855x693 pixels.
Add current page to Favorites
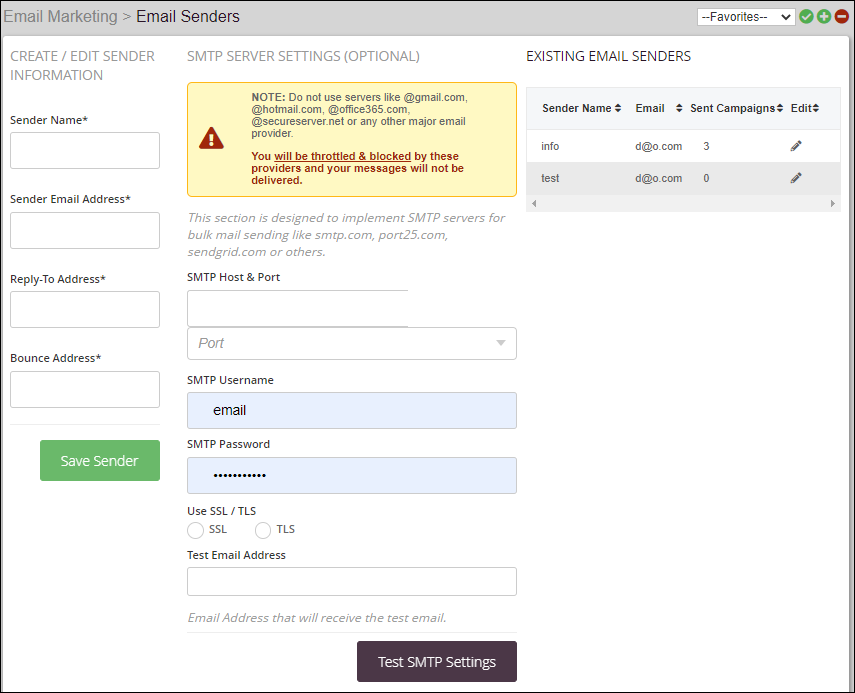[x=824, y=16]
